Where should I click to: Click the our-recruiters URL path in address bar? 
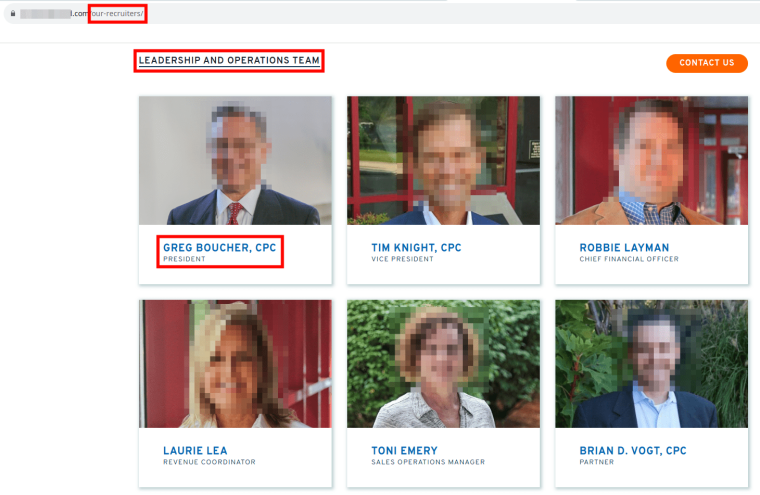tap(117, 14)
